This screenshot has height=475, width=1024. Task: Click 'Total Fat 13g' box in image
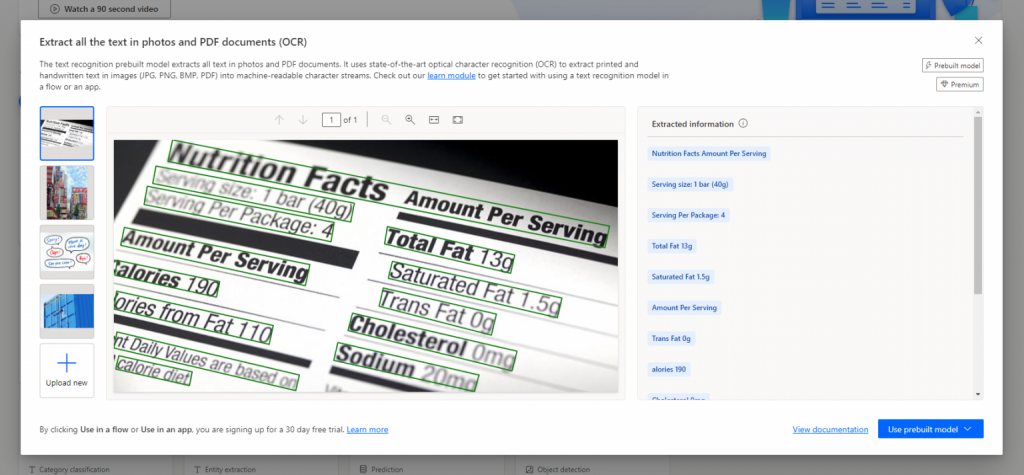(449, 249)
